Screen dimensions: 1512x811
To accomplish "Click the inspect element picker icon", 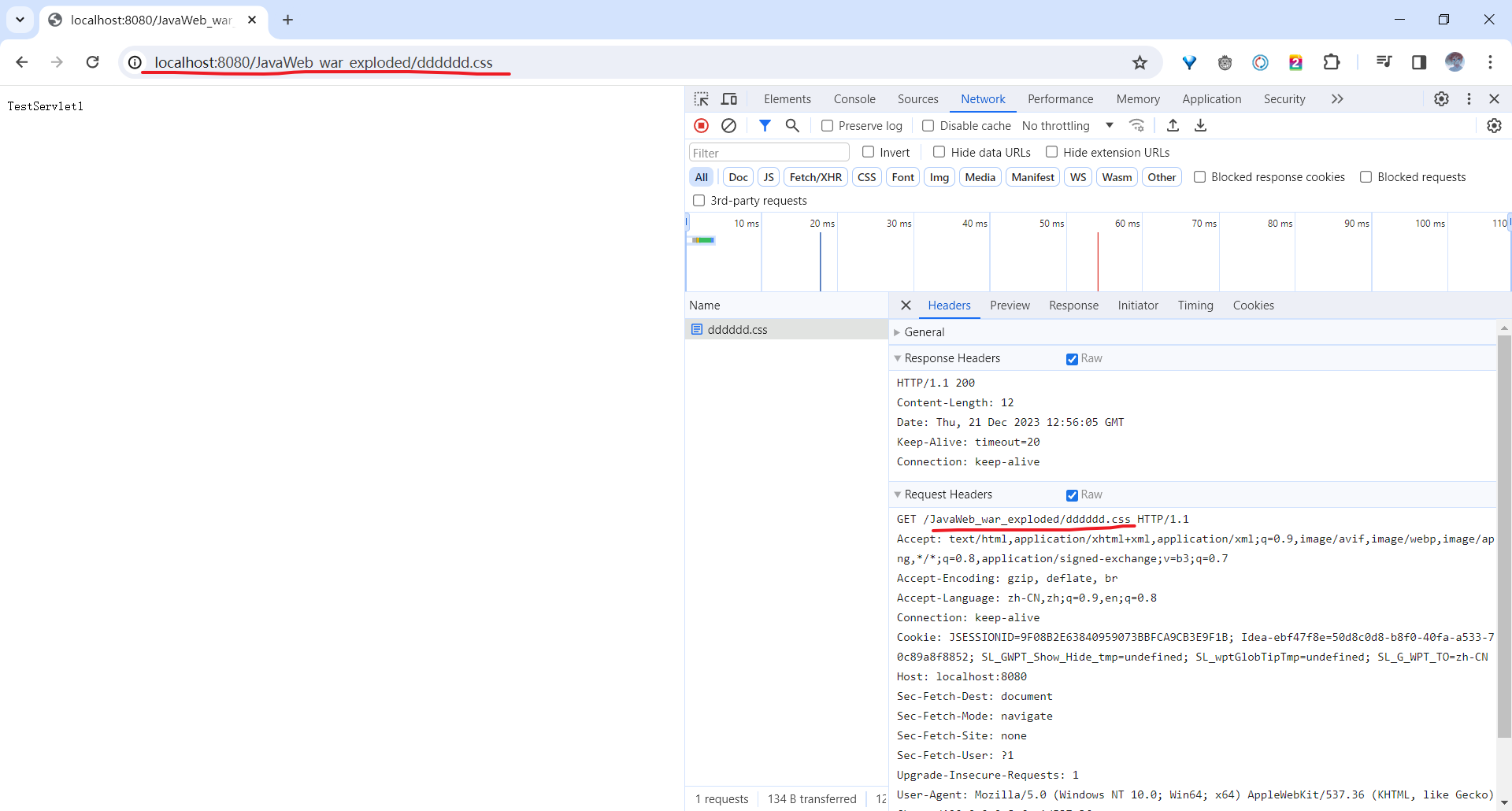I will click(701, 99).
